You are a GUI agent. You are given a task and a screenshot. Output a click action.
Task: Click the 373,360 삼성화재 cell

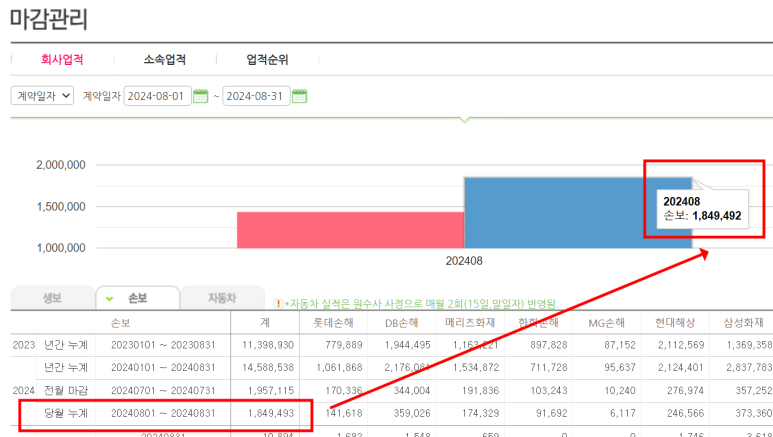point(754,413)
